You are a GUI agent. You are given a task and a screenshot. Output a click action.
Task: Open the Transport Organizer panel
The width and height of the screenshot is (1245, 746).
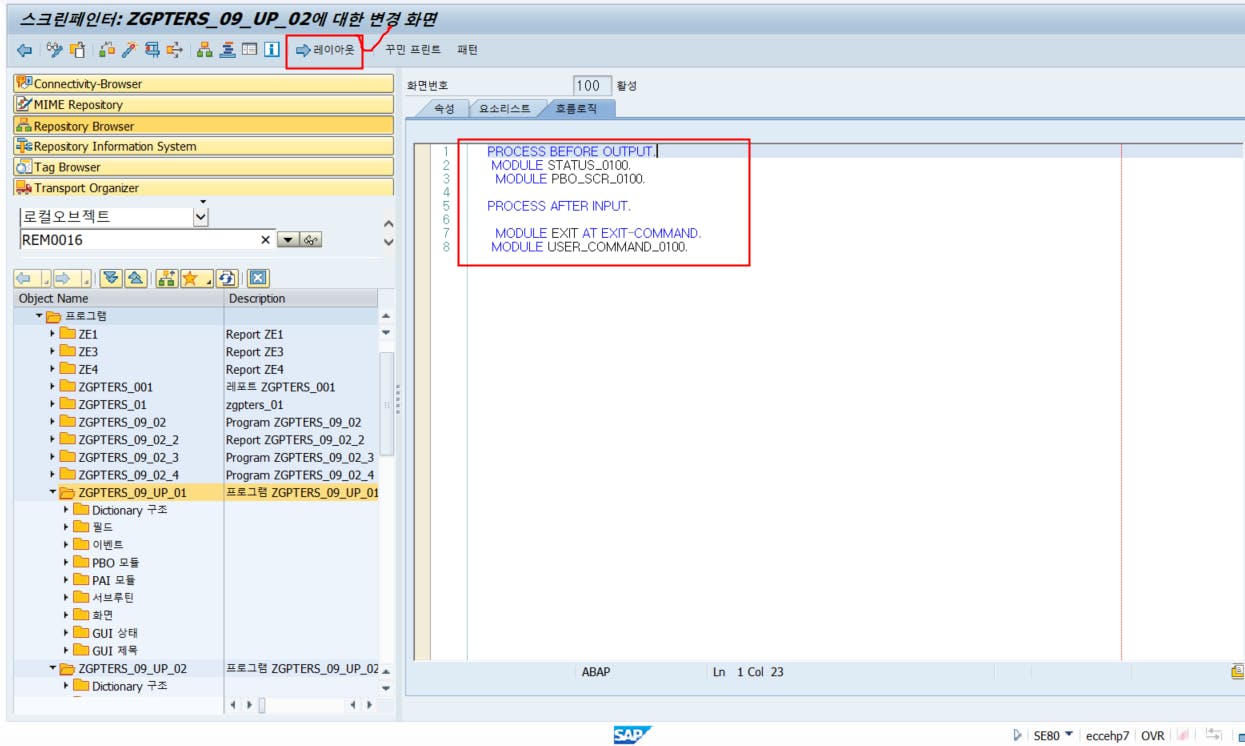(x=203, y=188)
